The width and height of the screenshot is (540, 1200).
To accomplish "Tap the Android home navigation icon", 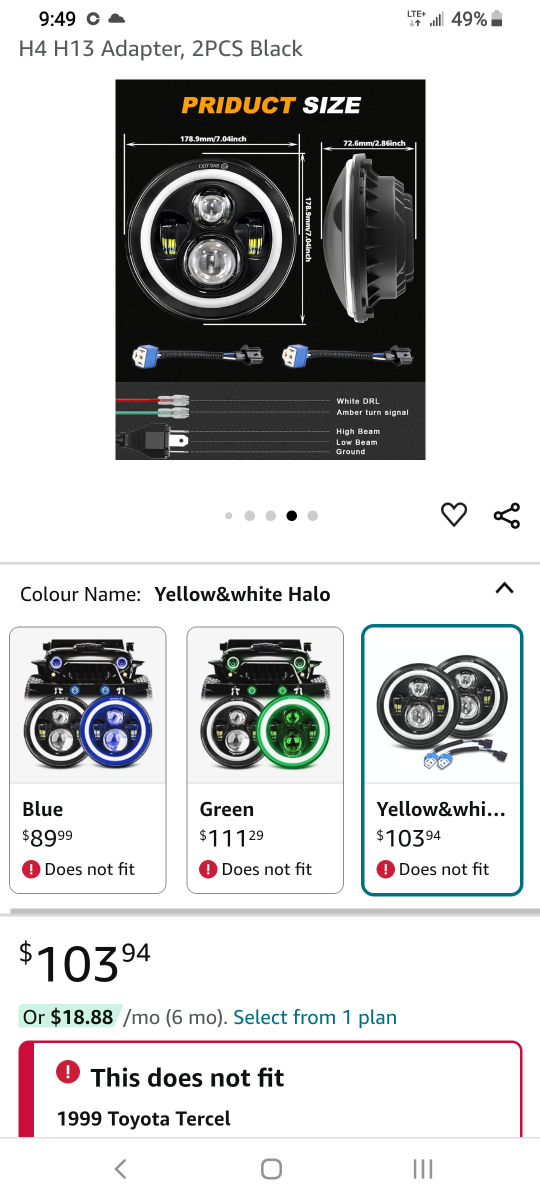I will tap(271, 1168).
